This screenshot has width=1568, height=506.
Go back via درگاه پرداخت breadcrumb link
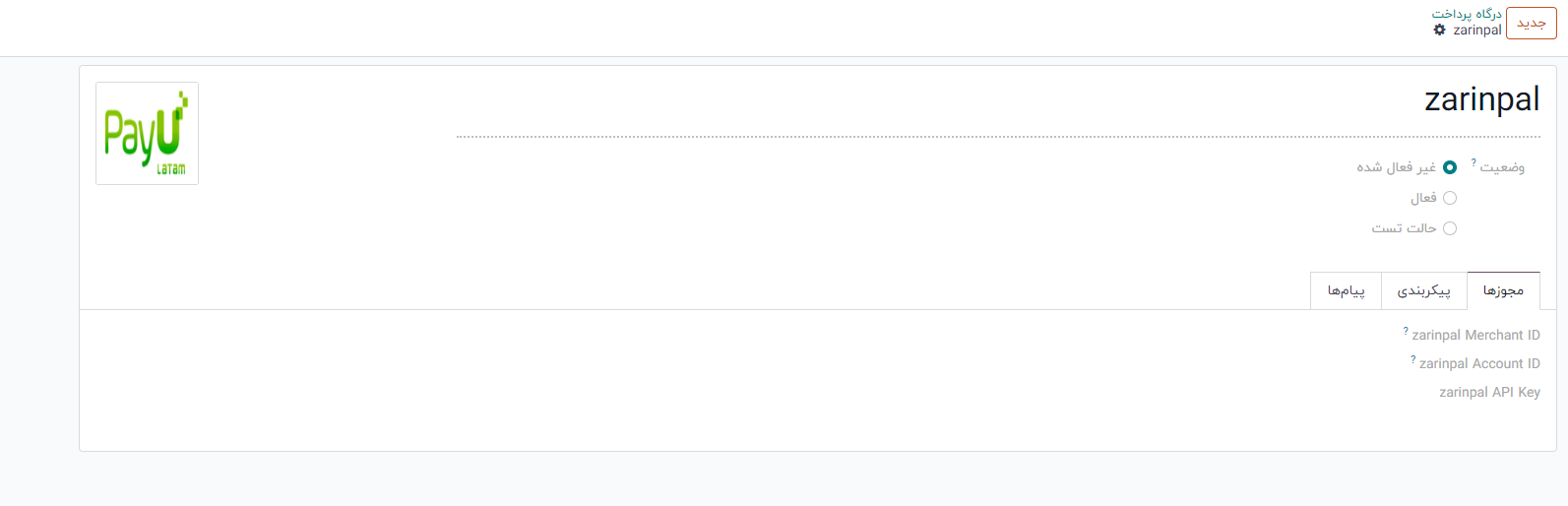1467,14
